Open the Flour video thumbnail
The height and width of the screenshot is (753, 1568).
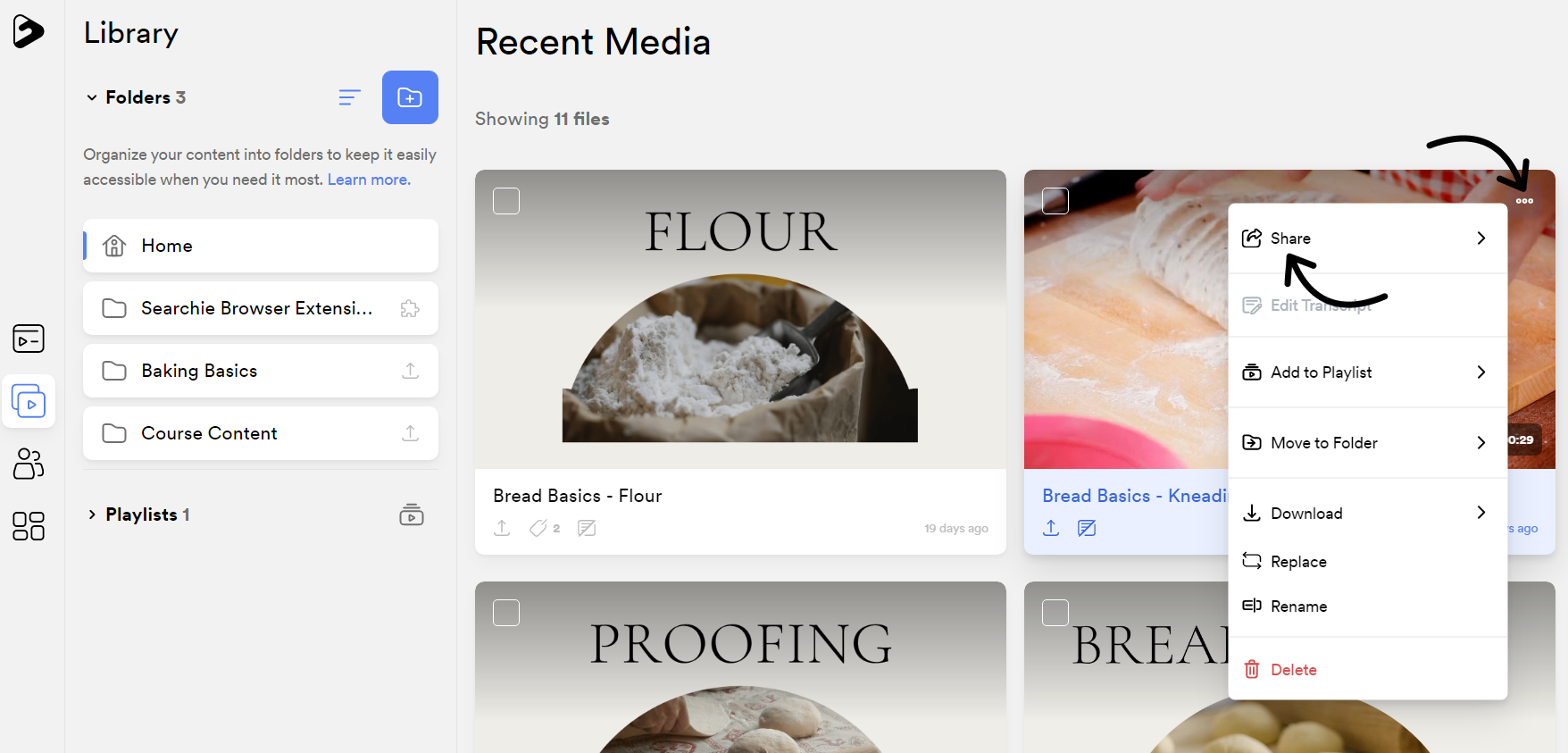[740, 319]
